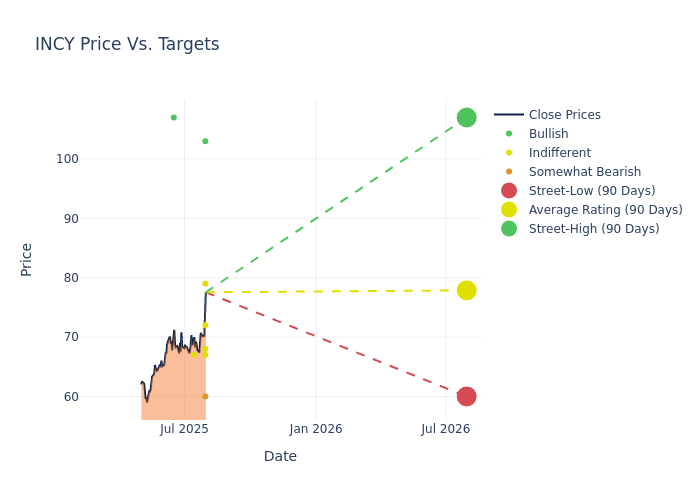Screen dimensions: 700x500
Task: Click the Somewhat Bearish legend marker
Action: [509, 172]
